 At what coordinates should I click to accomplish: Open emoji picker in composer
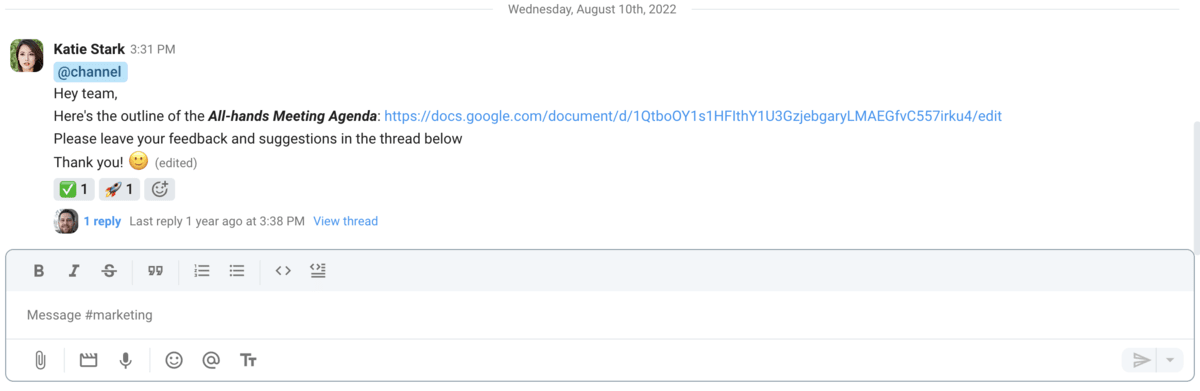coord(174,360)
